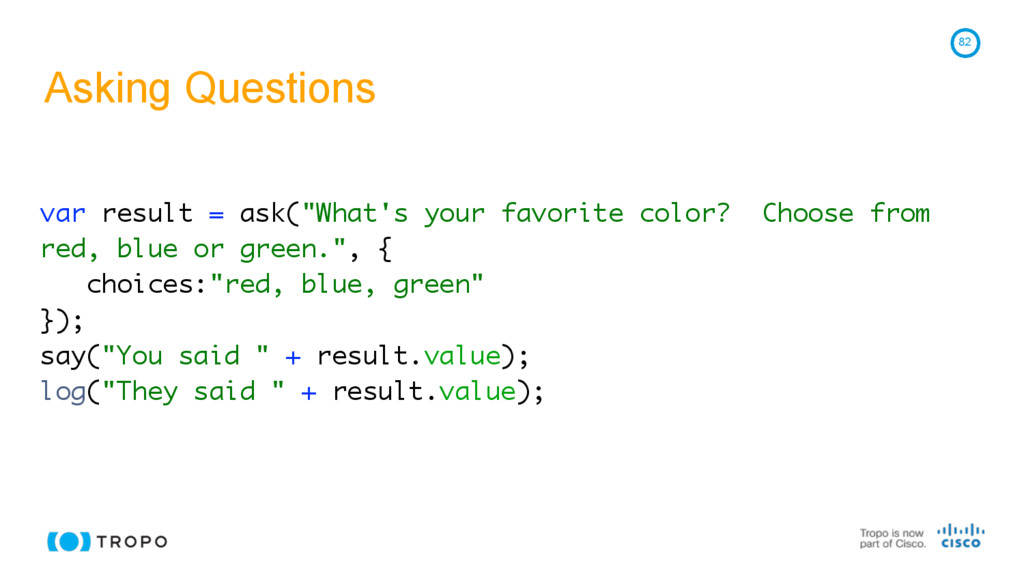Image resolution: width=1024 pixels, height=576 pixels.
Task: Click the TROPO wordmark text
Action: point(132,542)
